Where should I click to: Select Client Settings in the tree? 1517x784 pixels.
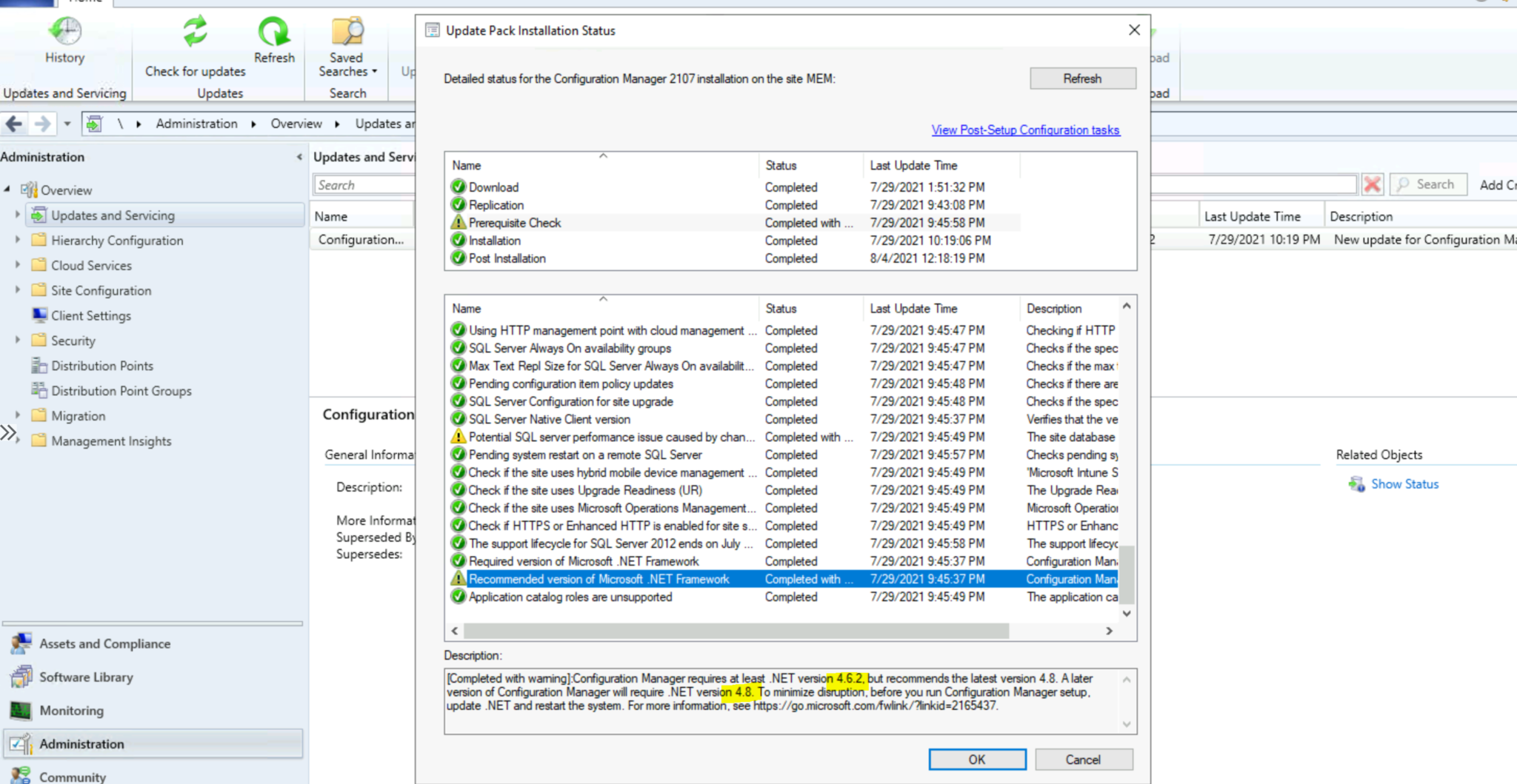point(90,315)
